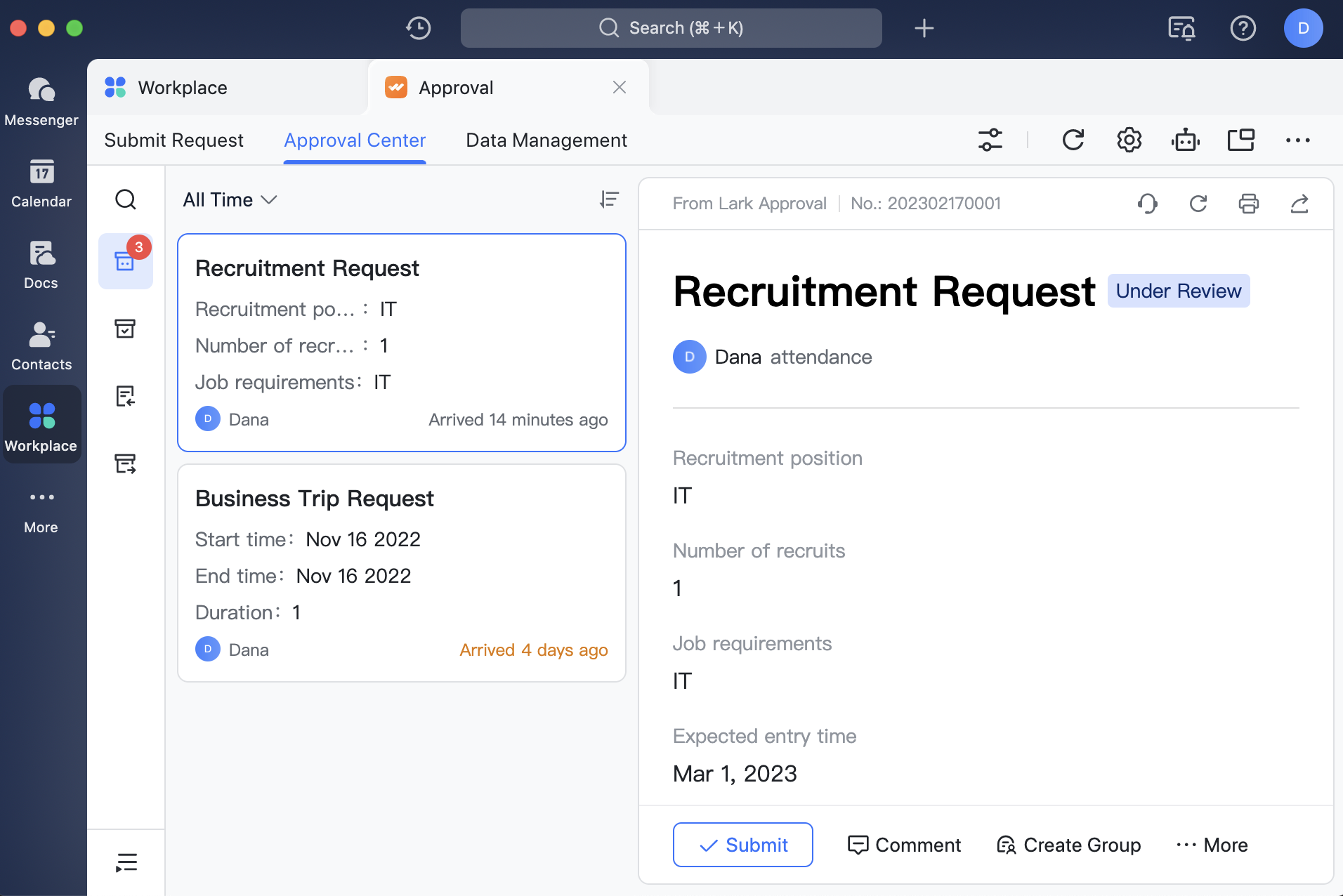Screen dimensions: 1343x896
Task: Open the More actions ellipsis menu
Action: tap(1297, 140)
